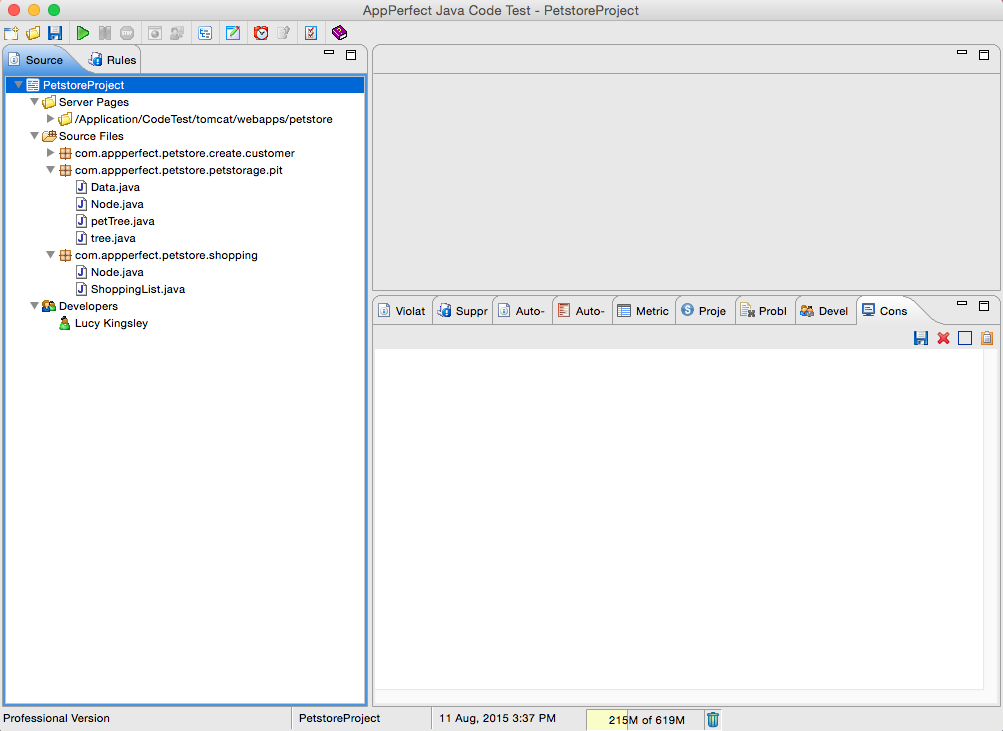Viewport: 1003px width, 731px height.
Task: Click PetstoreProject in the status bar
Action: 339,718
